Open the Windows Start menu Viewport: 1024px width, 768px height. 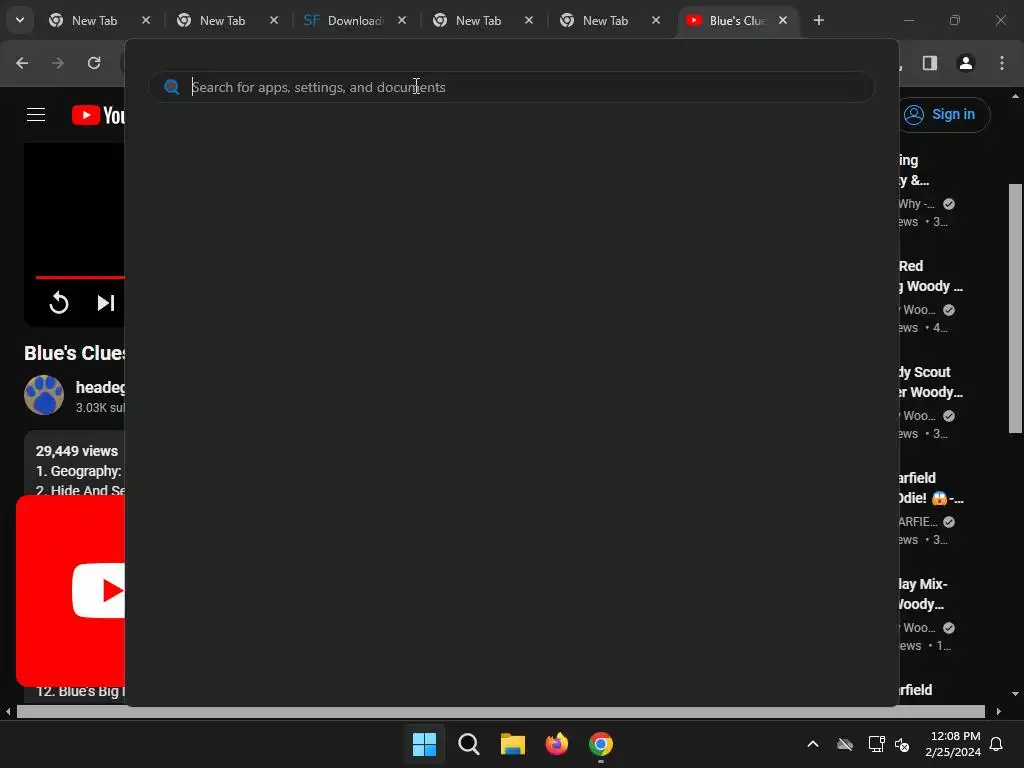pyautogui.click(x=424, y=744)
